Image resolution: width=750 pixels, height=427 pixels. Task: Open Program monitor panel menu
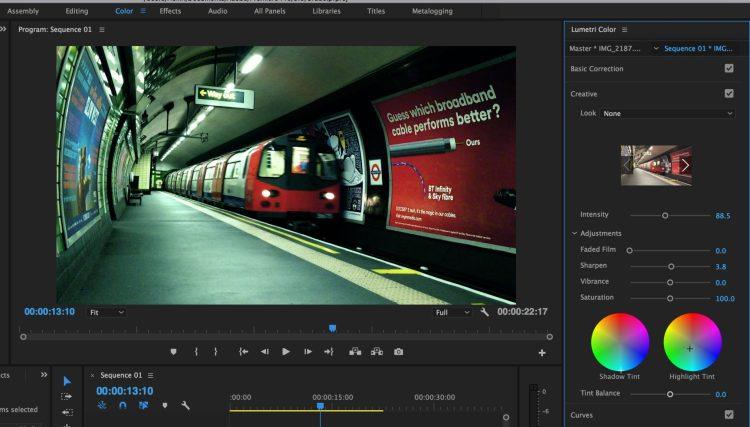pyautogui.click(x=102, y=30)
